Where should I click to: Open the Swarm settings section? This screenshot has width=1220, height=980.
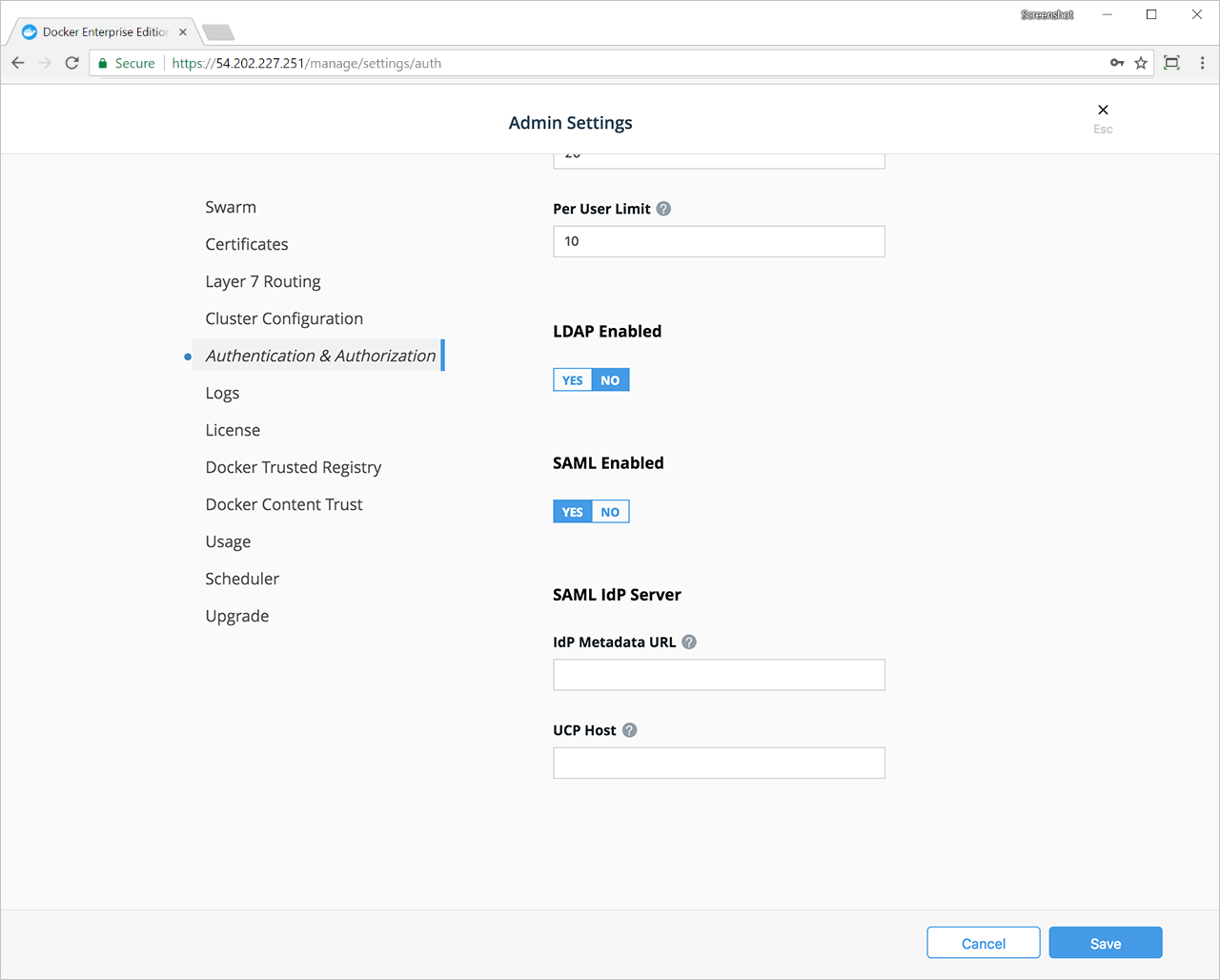(x=231, y=208)
